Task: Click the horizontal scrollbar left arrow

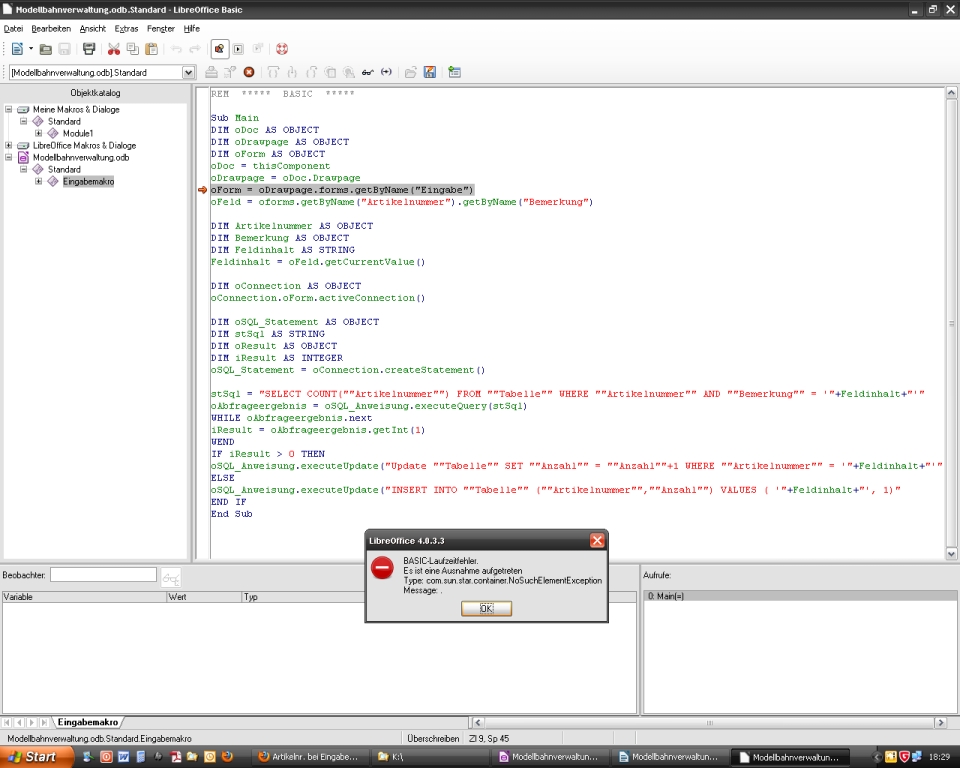Action: [x=478, y=723]
